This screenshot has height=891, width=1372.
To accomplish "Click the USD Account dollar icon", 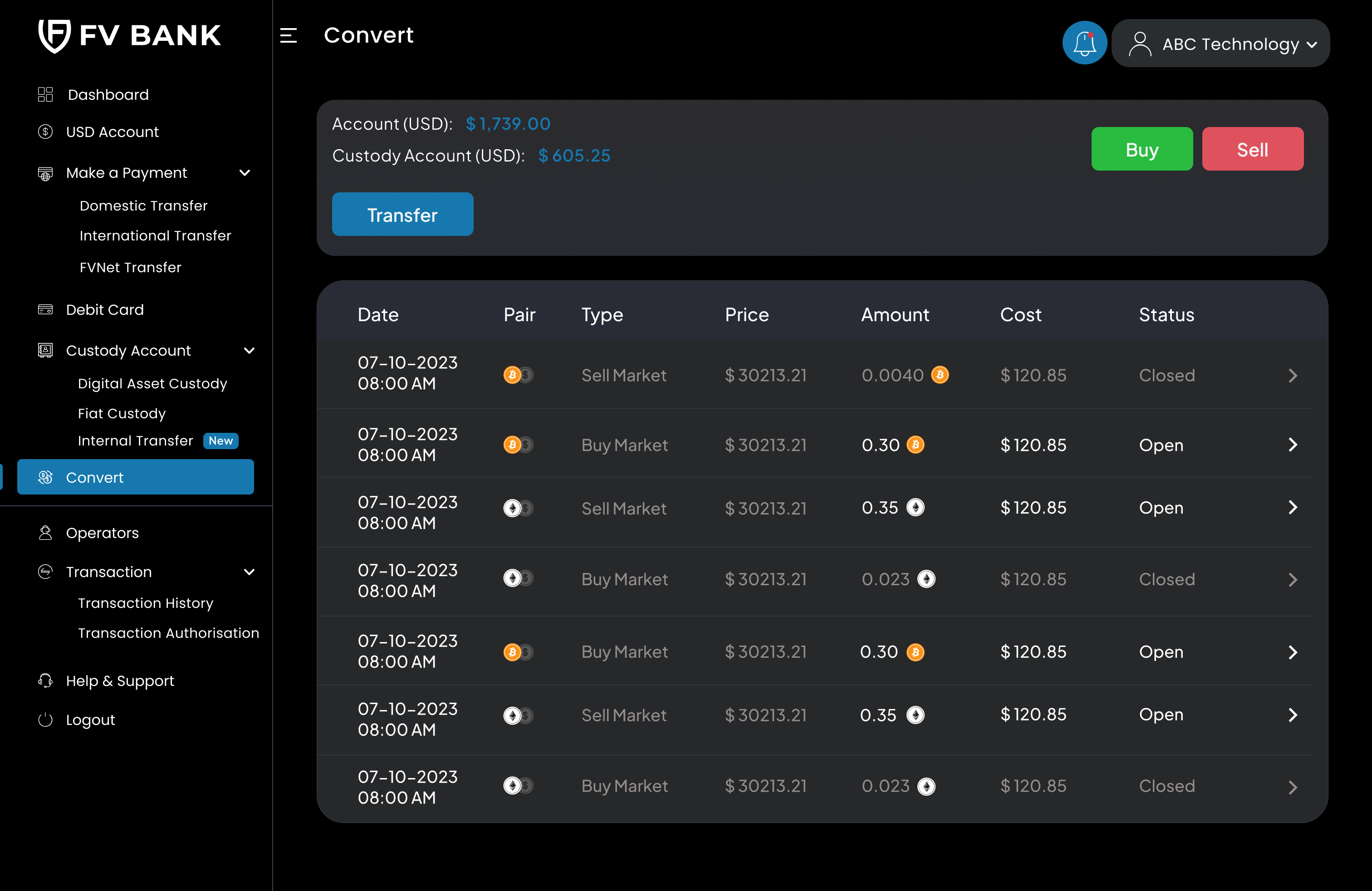I will (45, 132).
